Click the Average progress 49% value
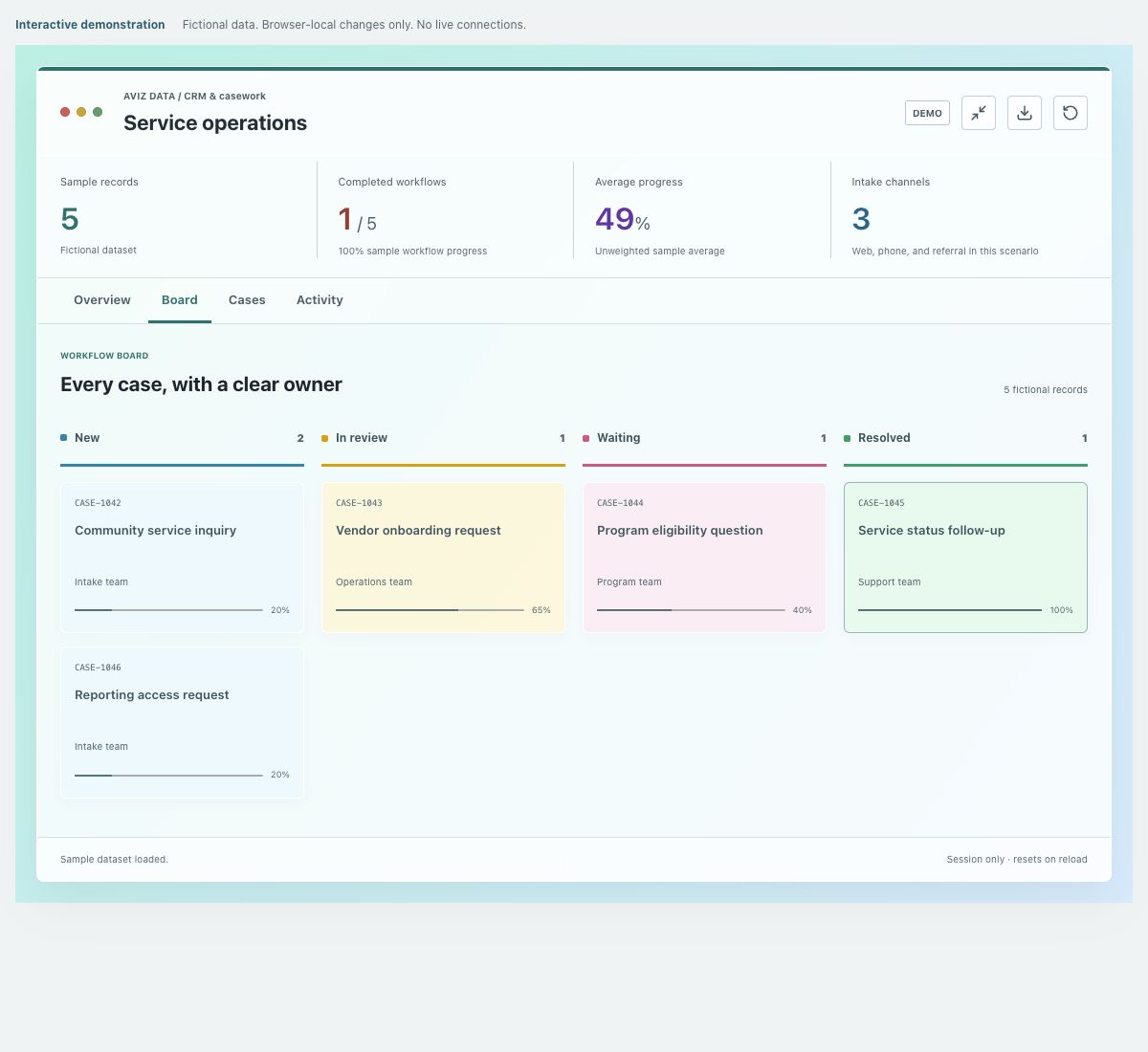 point(623,219)
